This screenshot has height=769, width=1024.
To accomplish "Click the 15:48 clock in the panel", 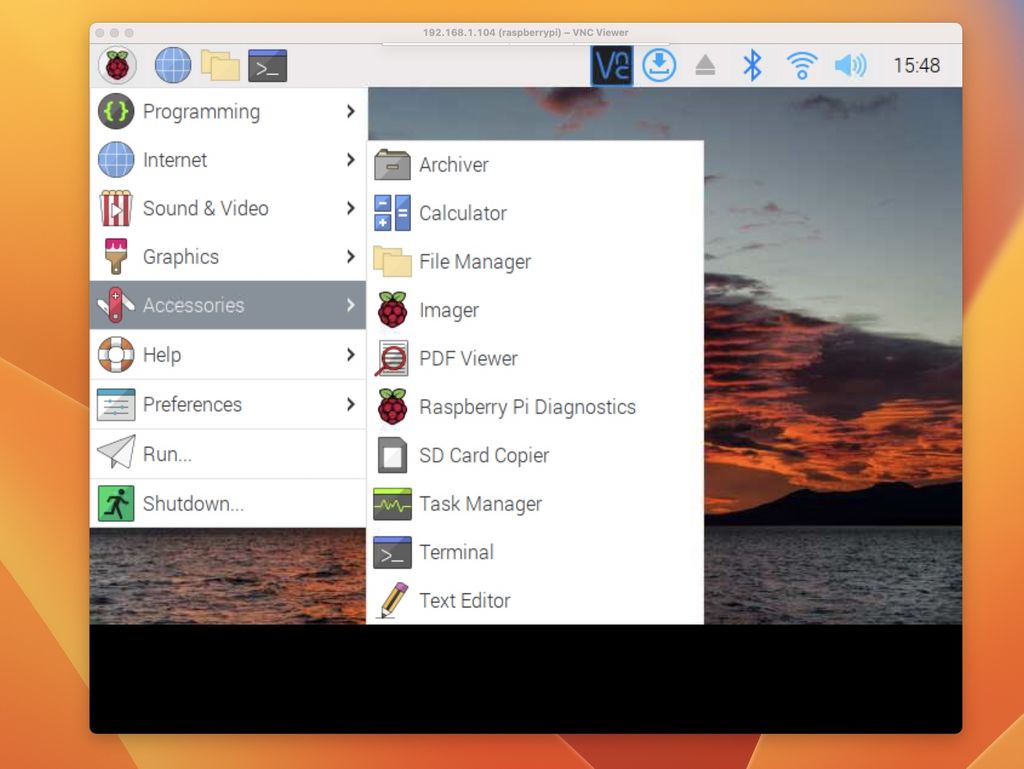I will click(917, 65).
